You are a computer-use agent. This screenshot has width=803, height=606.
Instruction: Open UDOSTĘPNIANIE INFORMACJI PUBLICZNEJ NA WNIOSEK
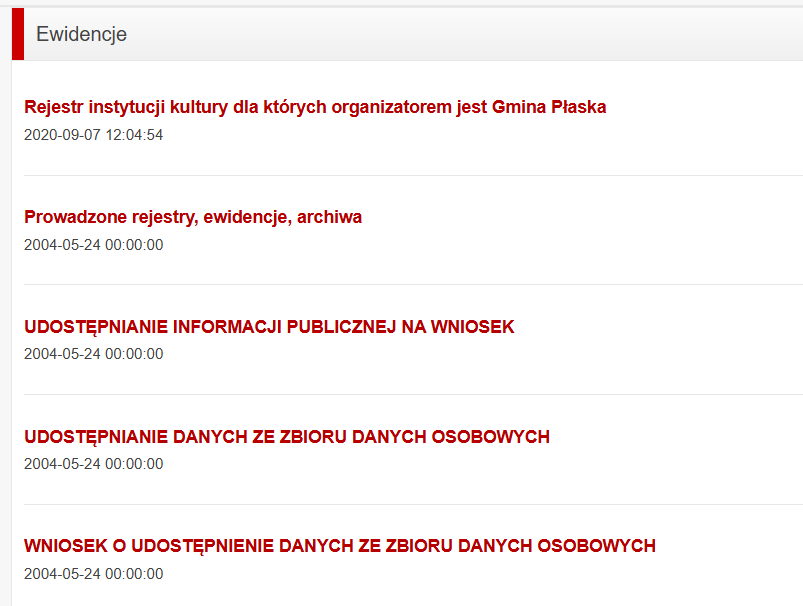tap(269, 327)
